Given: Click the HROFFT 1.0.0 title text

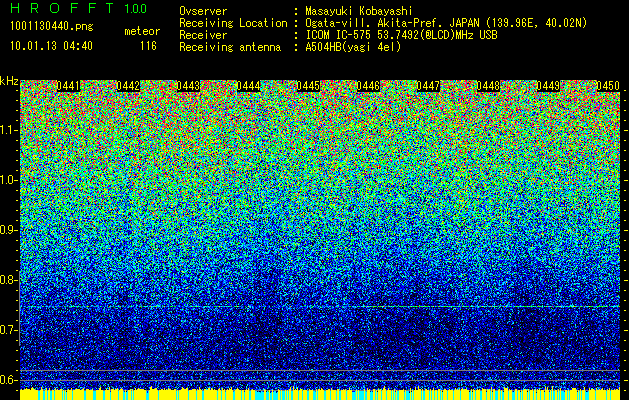Looking at the screenshot, I should pyautogui.click(x=79, y=8).
